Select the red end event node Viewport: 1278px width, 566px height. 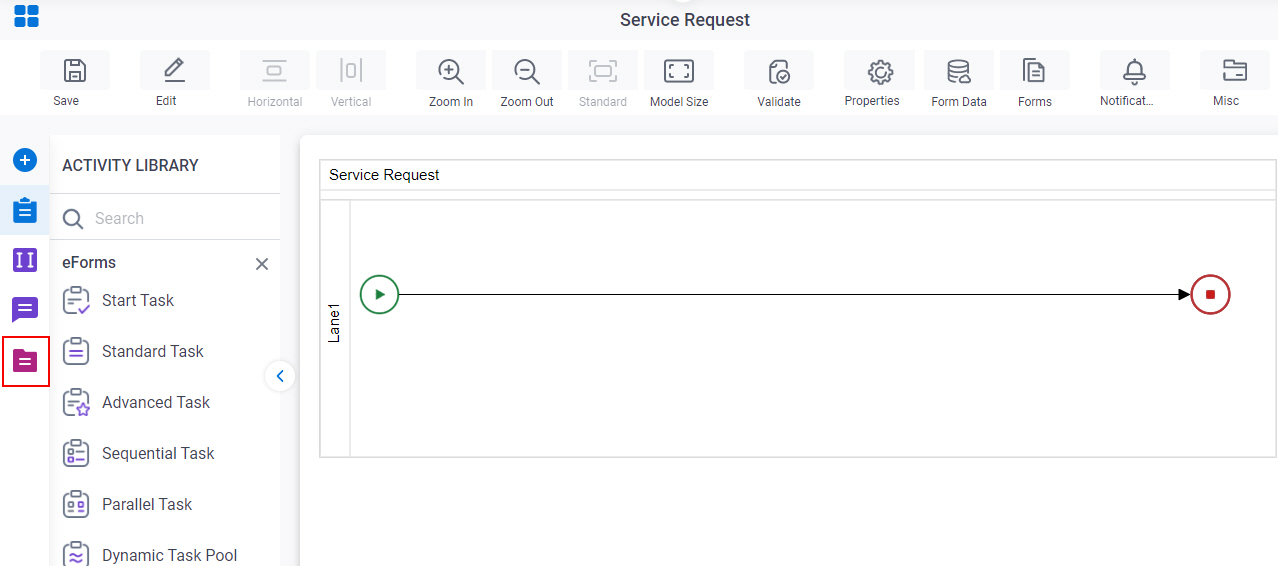(1210, 294)
